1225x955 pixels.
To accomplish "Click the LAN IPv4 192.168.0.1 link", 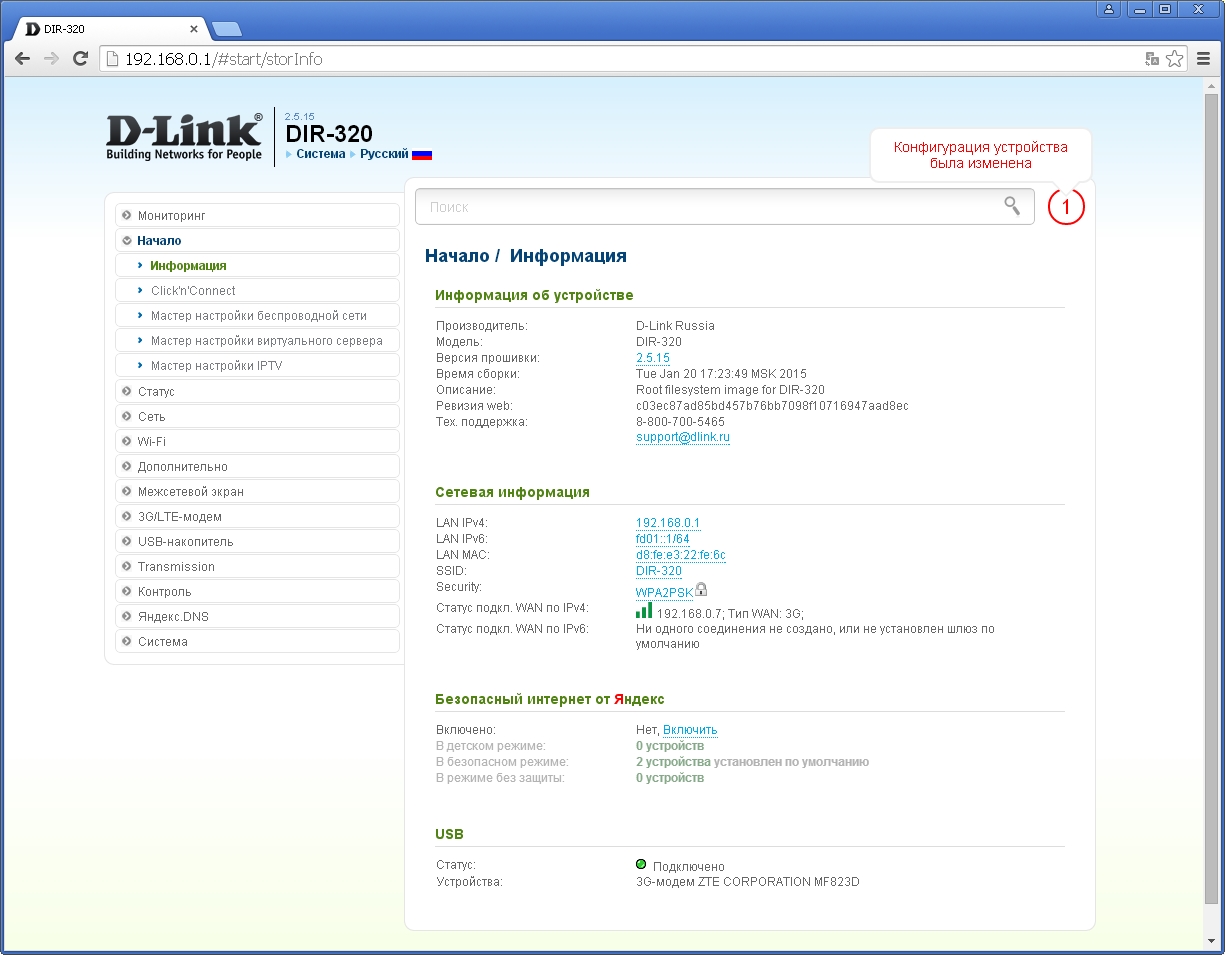I will 668,522.
